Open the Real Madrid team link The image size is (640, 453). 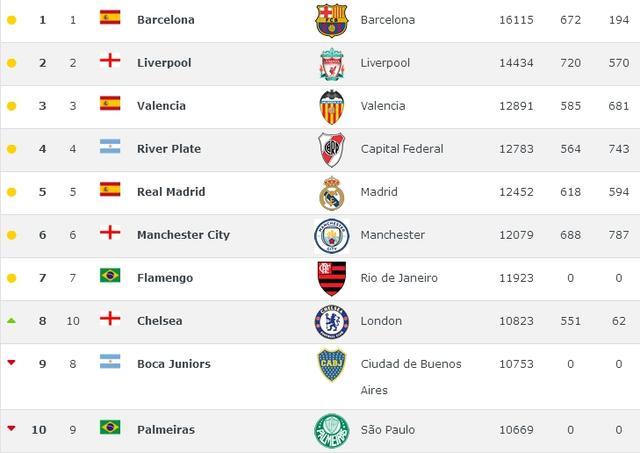[x=171, y=192]
